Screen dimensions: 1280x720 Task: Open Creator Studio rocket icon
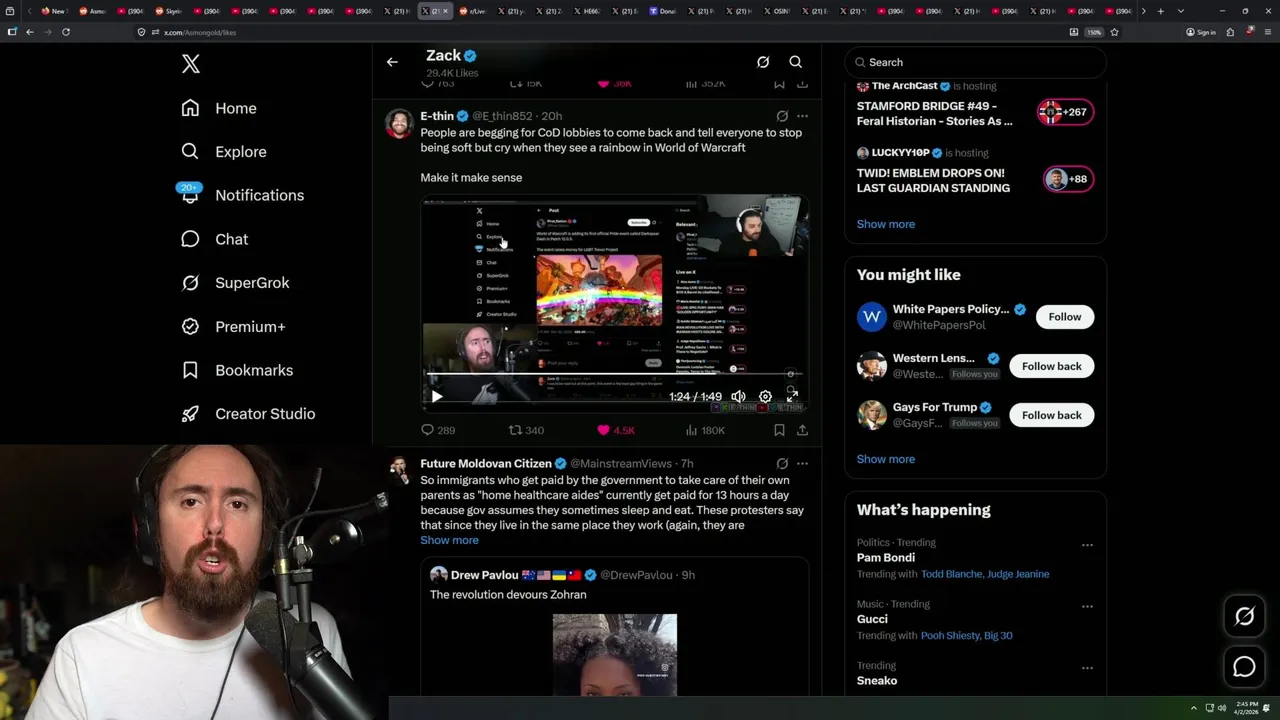[x=190, y=413]
